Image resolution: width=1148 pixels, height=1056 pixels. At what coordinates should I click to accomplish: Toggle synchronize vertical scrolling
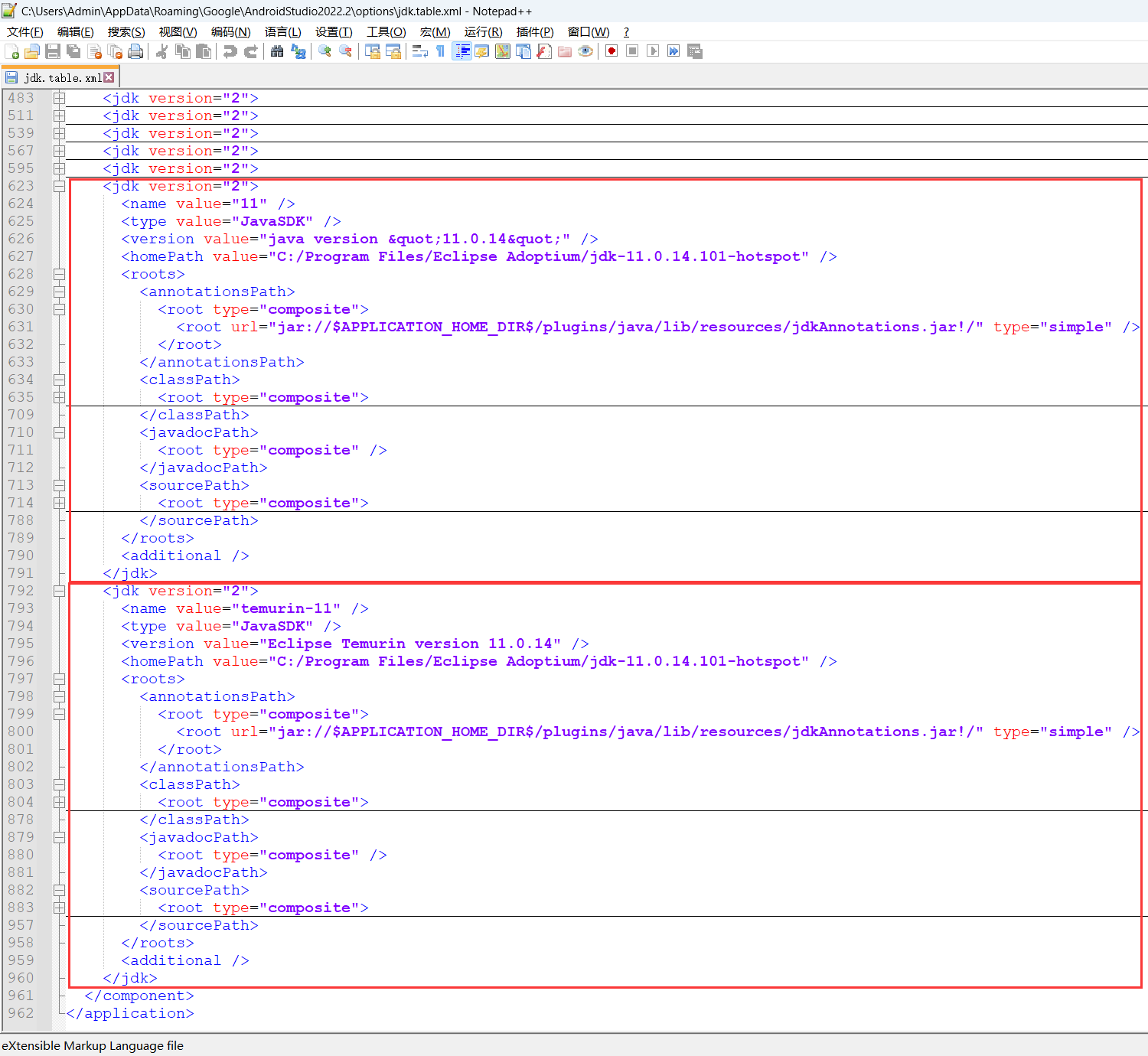pyautogui.click(x=372, y=51)
